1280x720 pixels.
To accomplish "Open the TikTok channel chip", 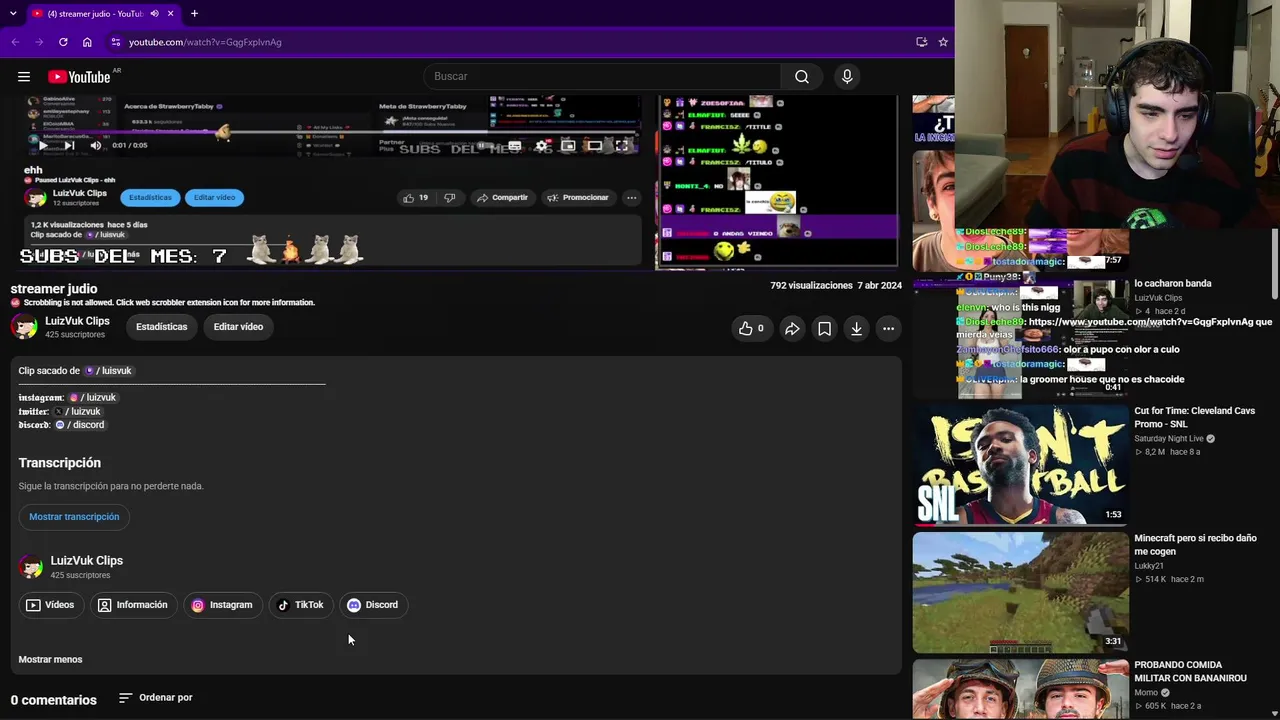I will pos(301,605).
